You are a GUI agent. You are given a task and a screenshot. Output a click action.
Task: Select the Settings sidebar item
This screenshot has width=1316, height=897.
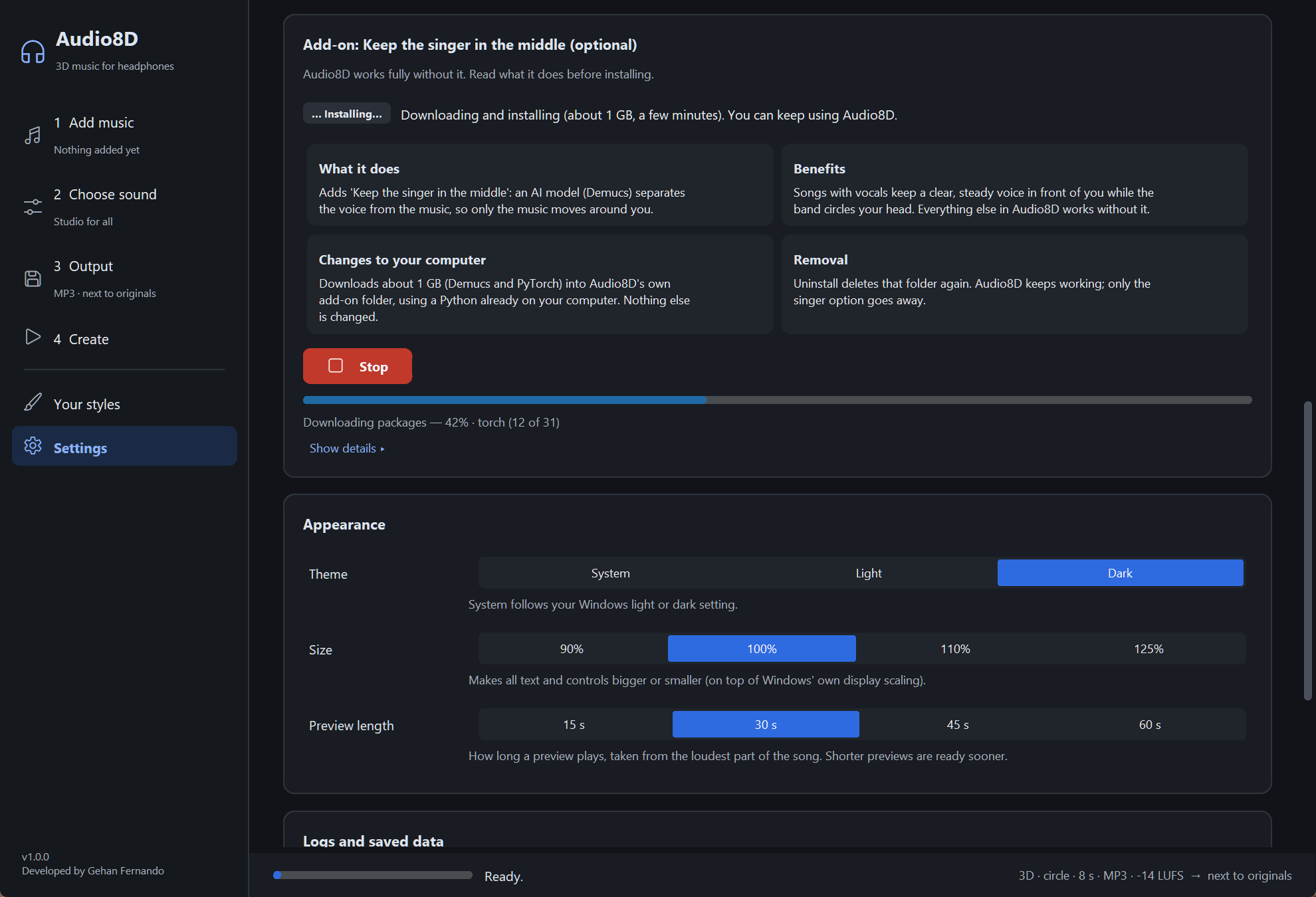click(124, 446)
